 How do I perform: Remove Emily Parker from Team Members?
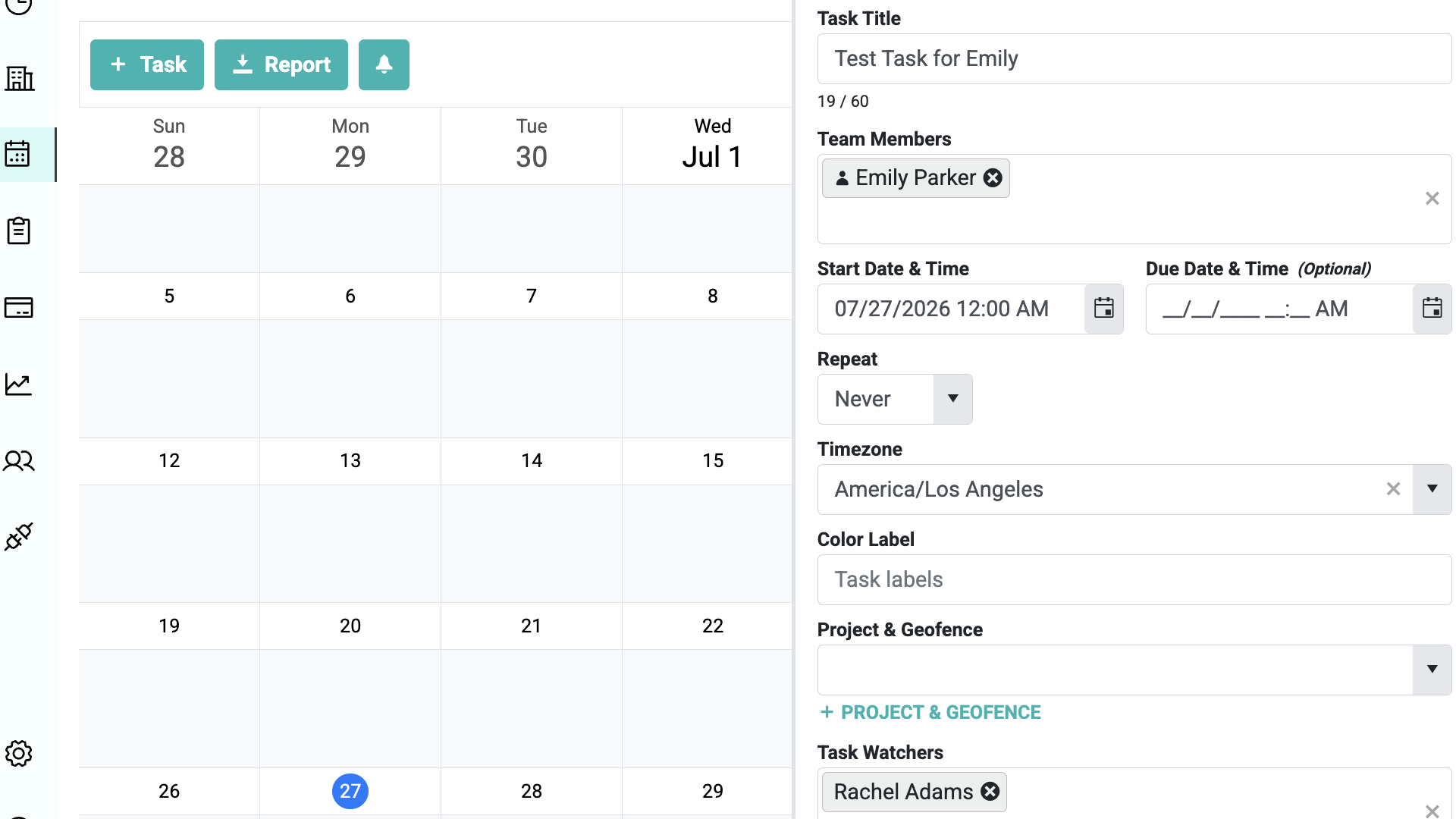click(x=993, y=177)
